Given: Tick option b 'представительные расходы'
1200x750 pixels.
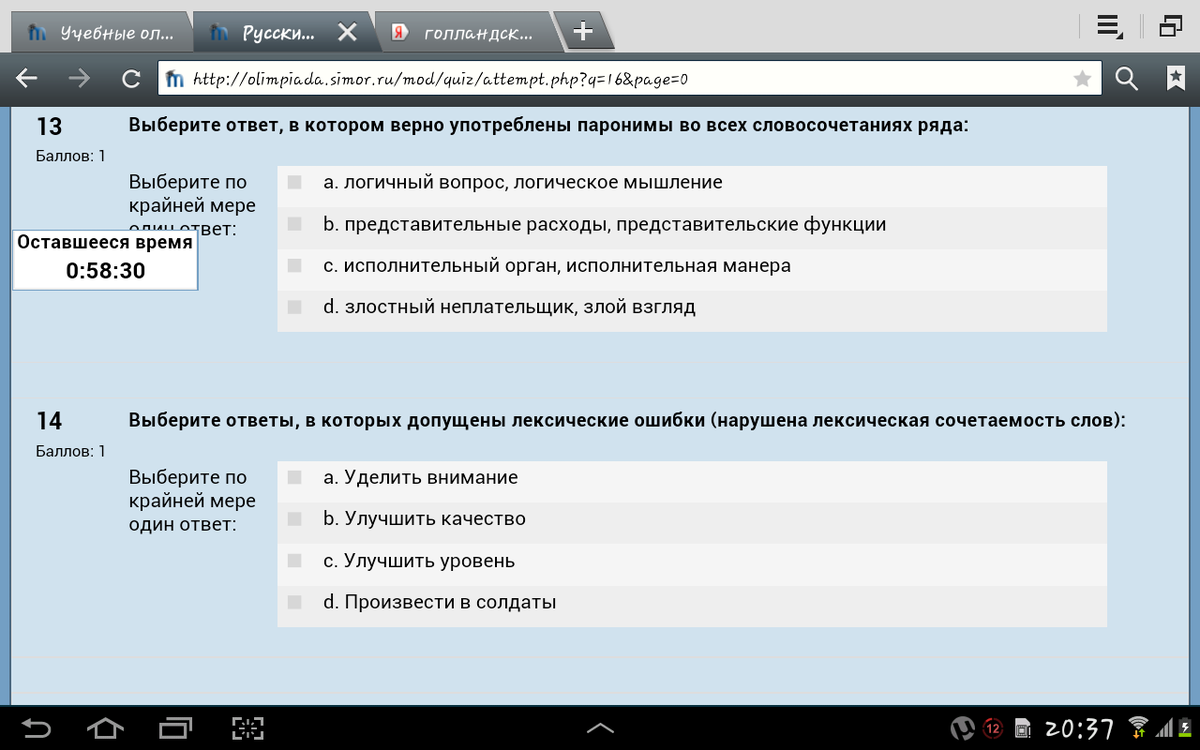Looking at the screenshot, I should click(294, 224).
